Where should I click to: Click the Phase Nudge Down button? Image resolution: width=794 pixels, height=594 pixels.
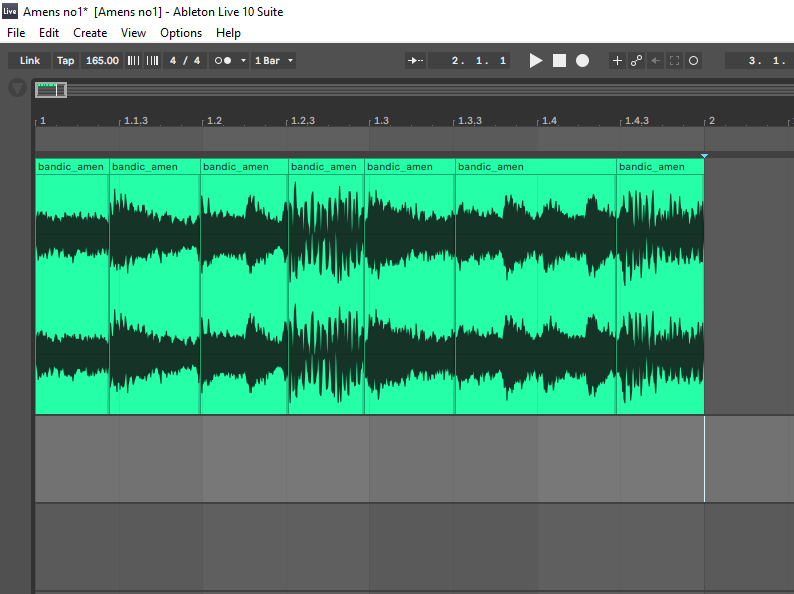[x=133, y=61]
